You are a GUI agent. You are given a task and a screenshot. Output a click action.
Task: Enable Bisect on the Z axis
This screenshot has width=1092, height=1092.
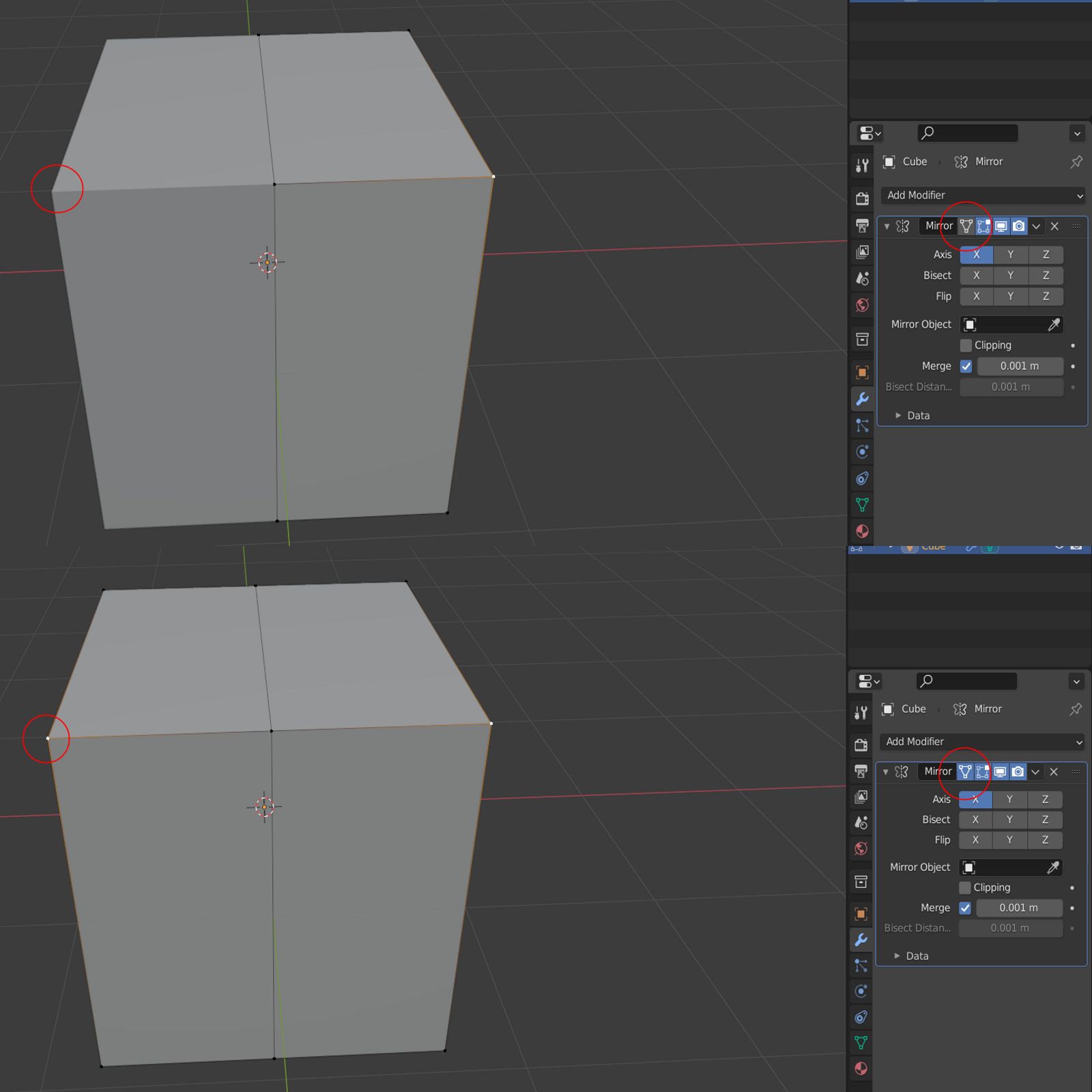(1046, 275)
